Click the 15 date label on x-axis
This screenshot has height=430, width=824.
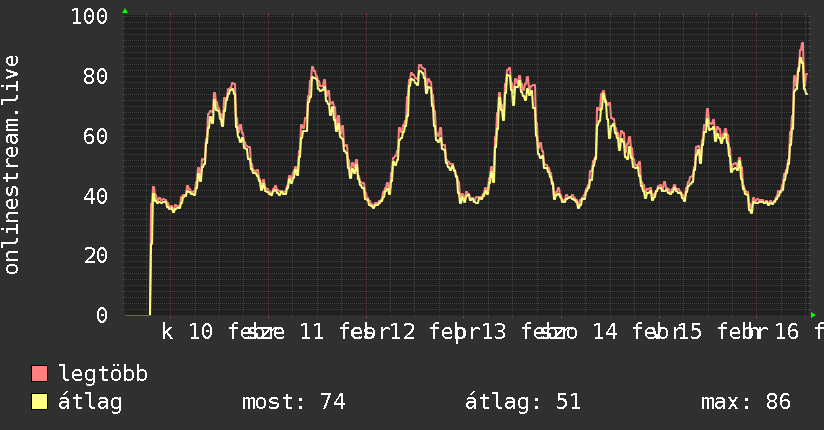click(x=689, y=332)
